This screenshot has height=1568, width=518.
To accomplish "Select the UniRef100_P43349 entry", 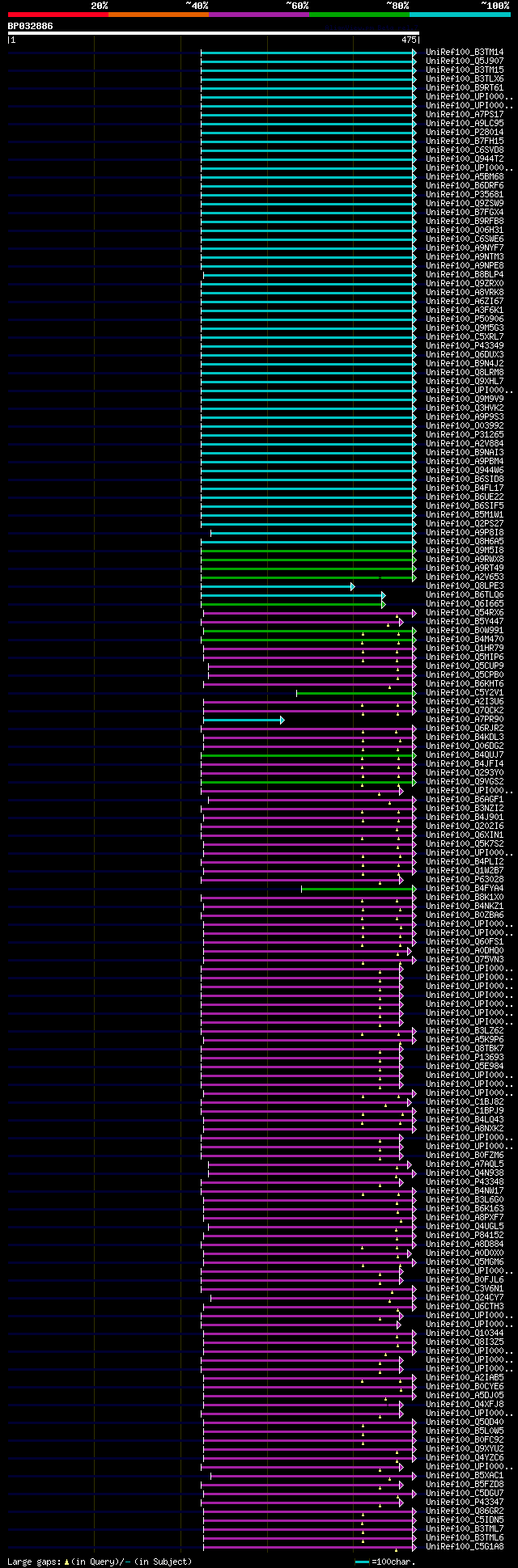I will coord(465,345).
